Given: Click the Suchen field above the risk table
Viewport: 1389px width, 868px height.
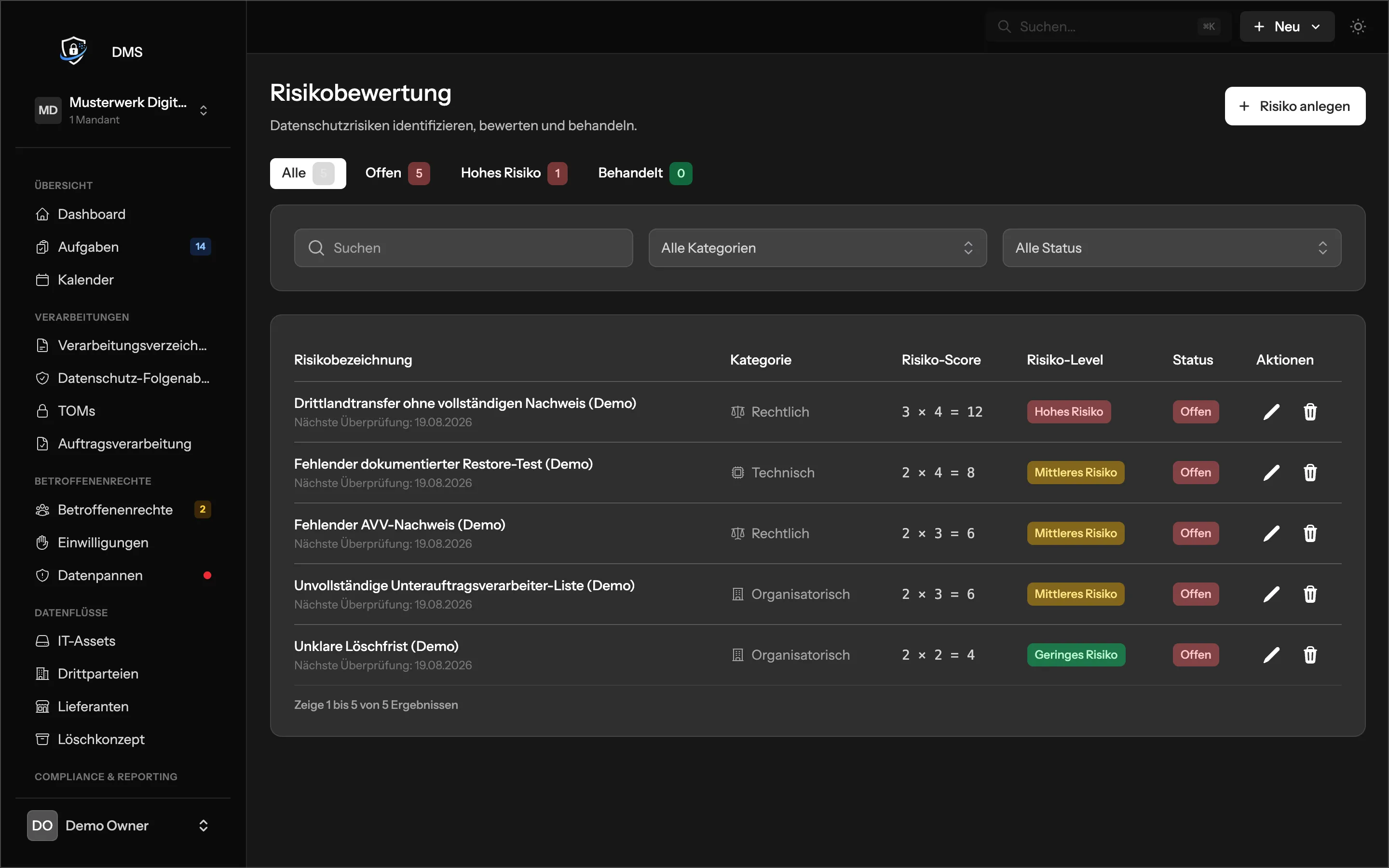Looking at the screenshot, I should pyautogui.click(x=463, y=247).
